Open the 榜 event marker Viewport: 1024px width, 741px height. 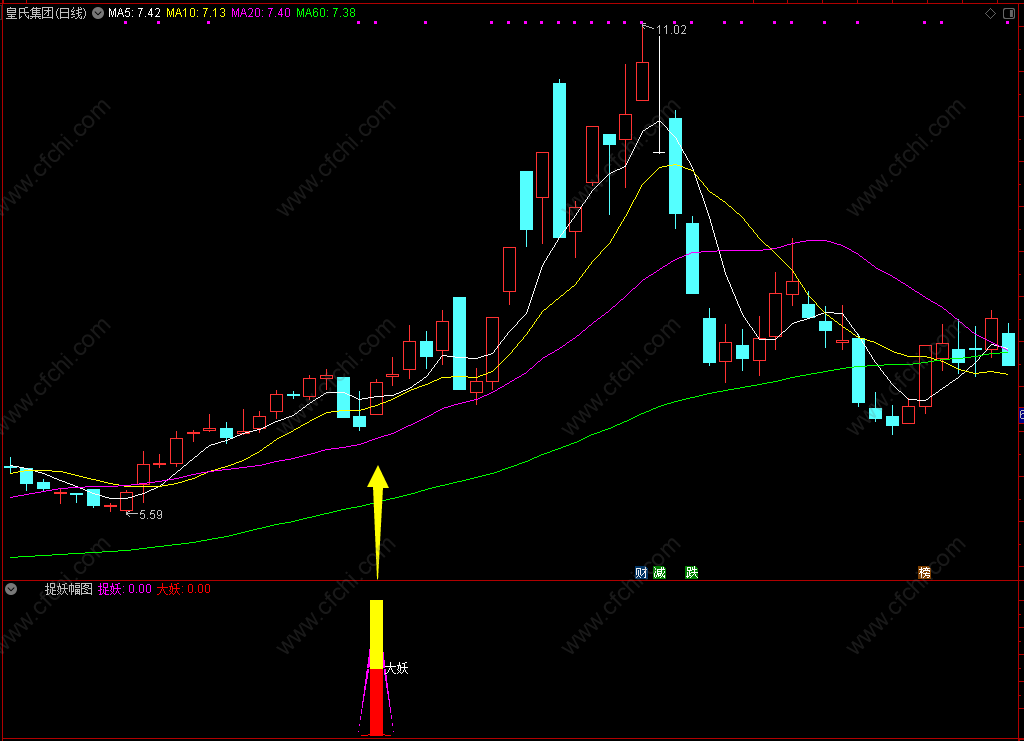pyautogui.click(x=925, y=573)
